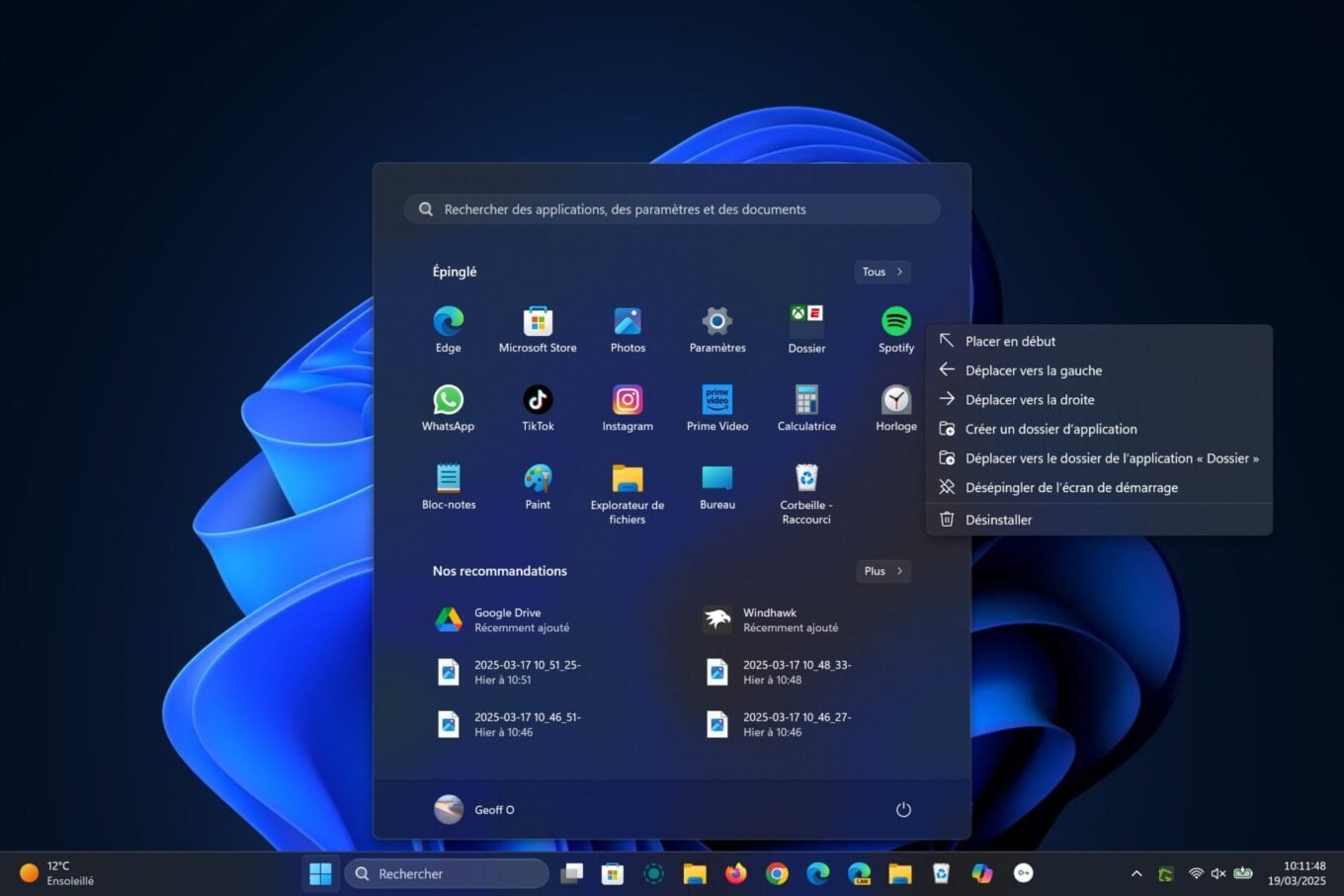Open Firefox from the taskbar
The image size is (1344, 896).
click(735, 873)
